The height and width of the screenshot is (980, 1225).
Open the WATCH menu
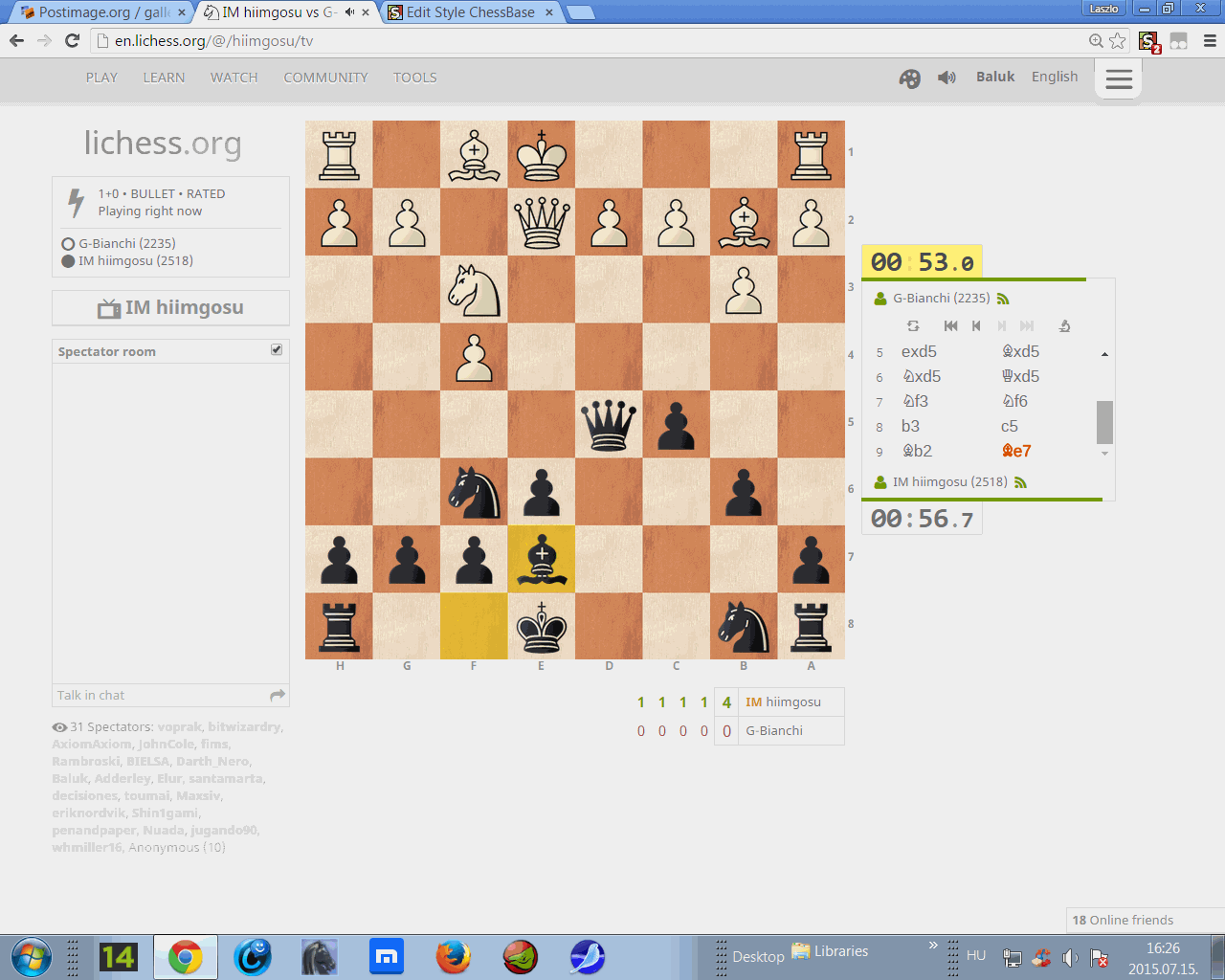tap(234, 78)
